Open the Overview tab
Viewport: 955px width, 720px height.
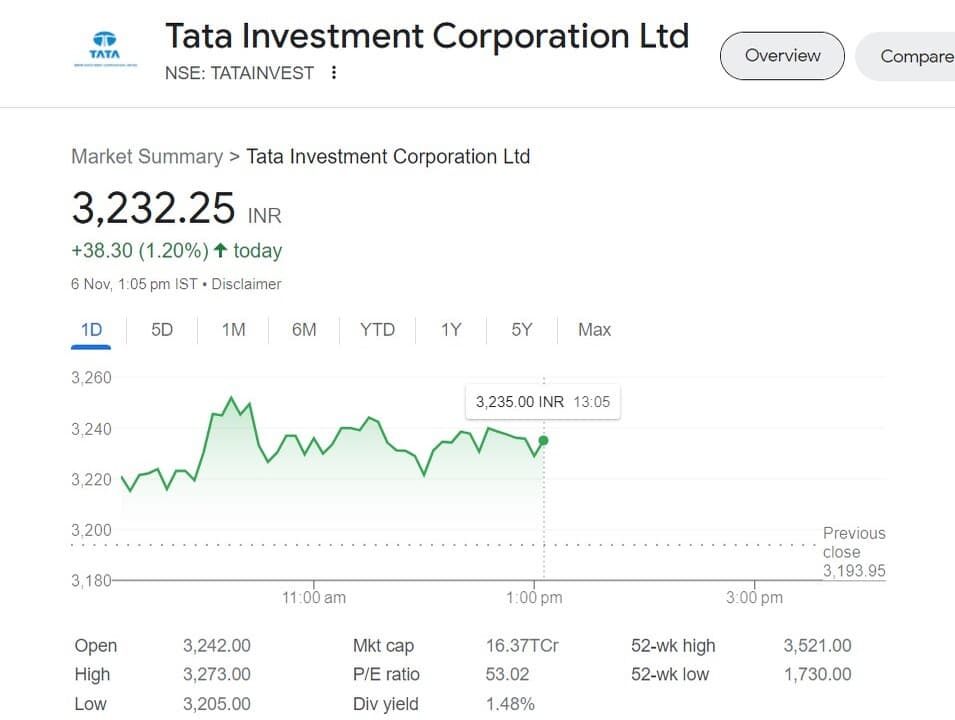tap(782, 56)
